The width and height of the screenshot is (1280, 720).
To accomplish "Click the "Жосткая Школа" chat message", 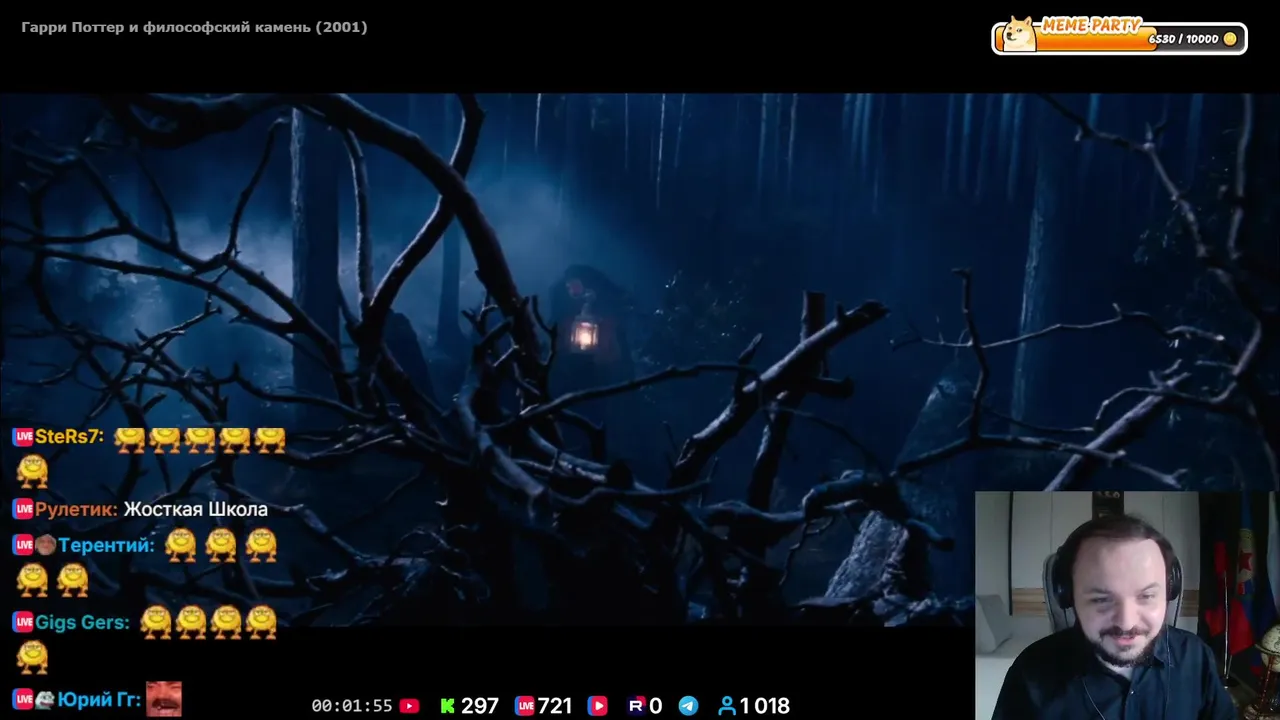I will pos(196,509).
